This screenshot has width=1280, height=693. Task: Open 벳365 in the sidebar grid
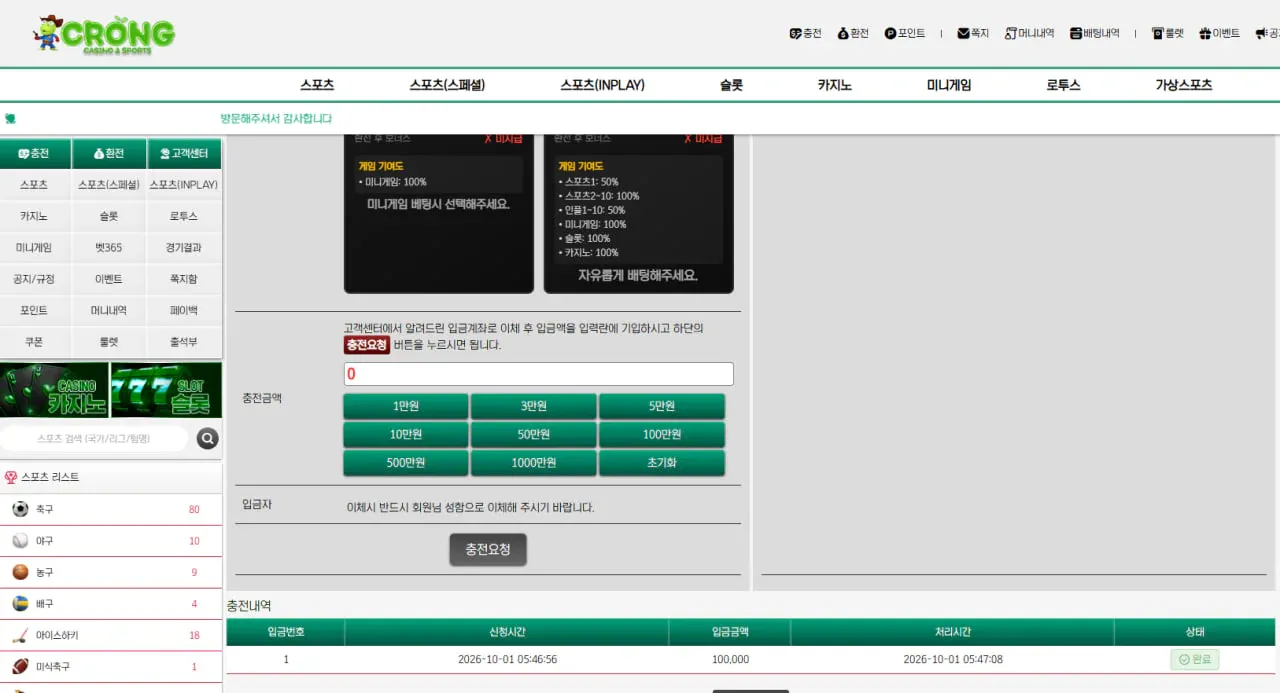[x=109, y=247]
